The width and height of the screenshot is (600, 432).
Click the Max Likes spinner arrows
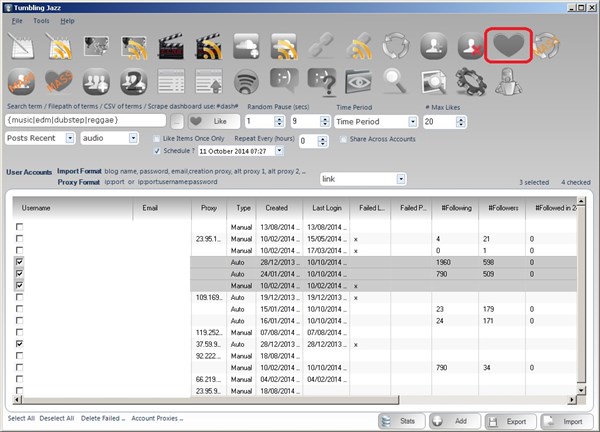(x=461, y=122)
